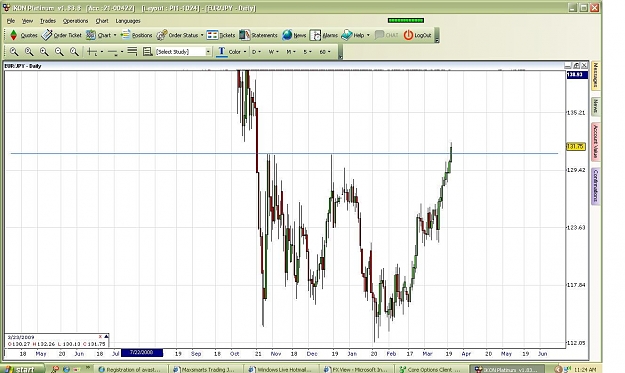Expand the Chart toolbar dropdown arrow
The height and width of the screenshot is (373, 625).
pos(115,35)
